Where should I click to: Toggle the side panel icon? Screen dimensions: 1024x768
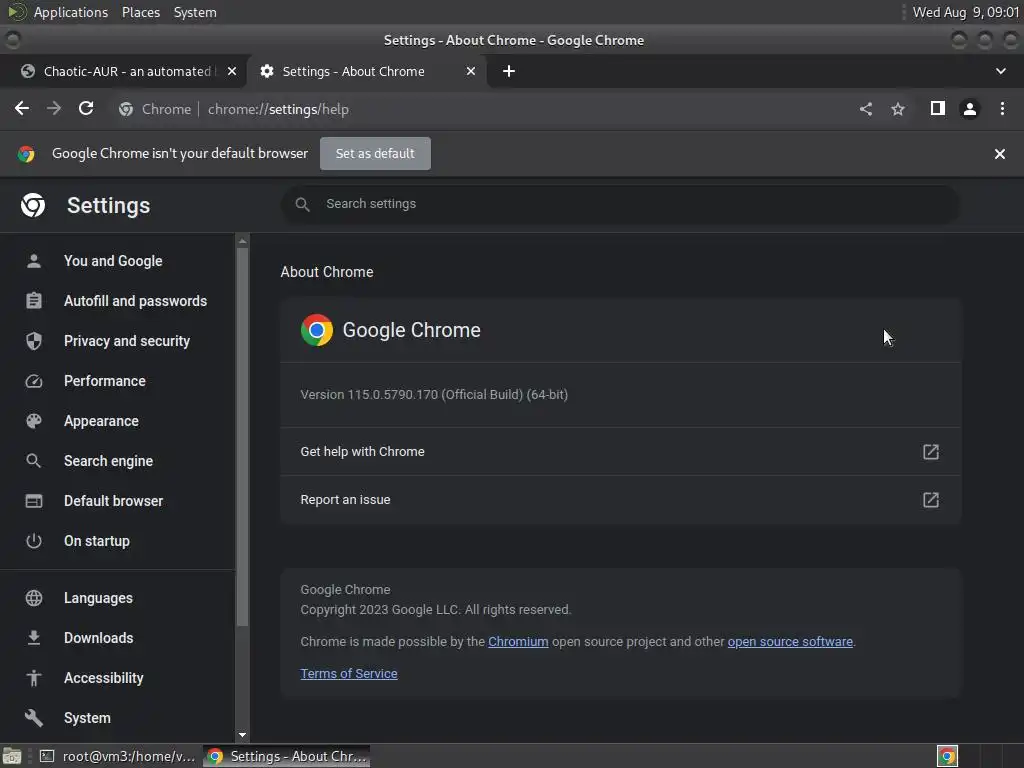click(938, 108)
